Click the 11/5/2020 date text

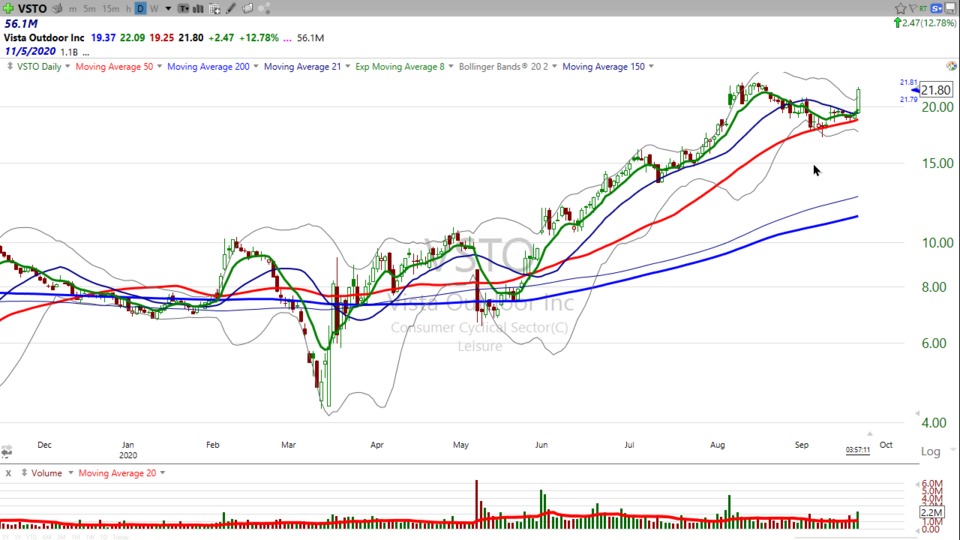tap(30, 51)
